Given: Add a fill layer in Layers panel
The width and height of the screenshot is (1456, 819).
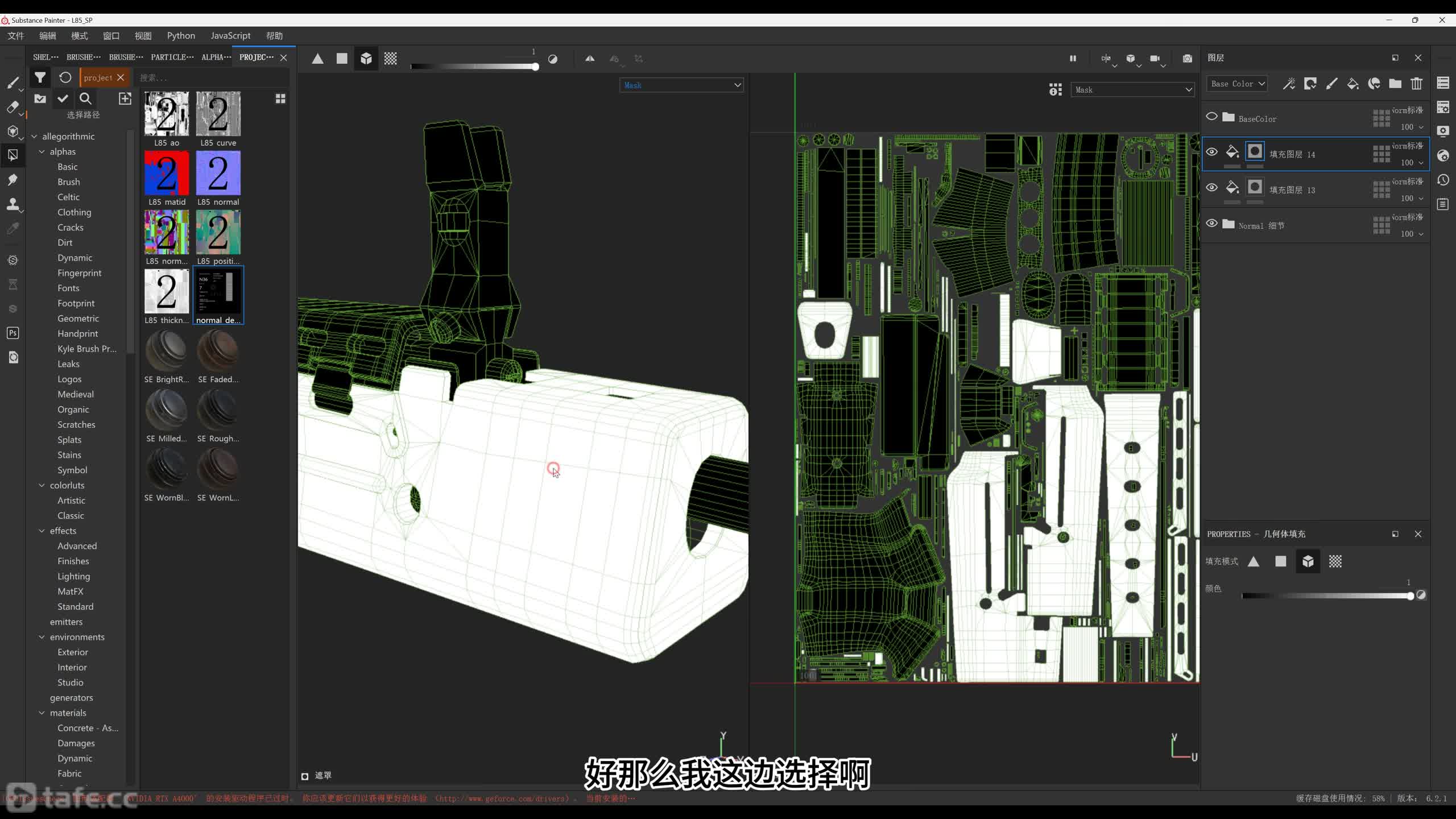Looking at the screenshot, I should (1353, 84).
